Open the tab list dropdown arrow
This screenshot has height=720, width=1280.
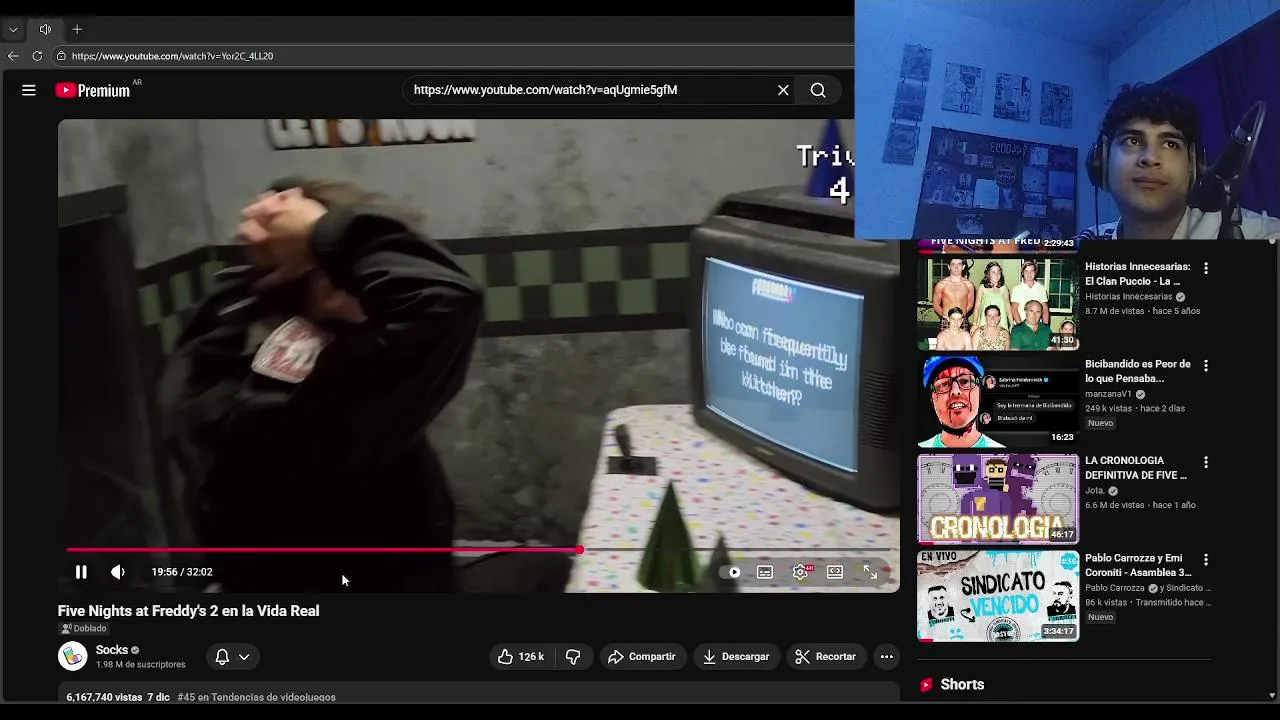point(13,29)
